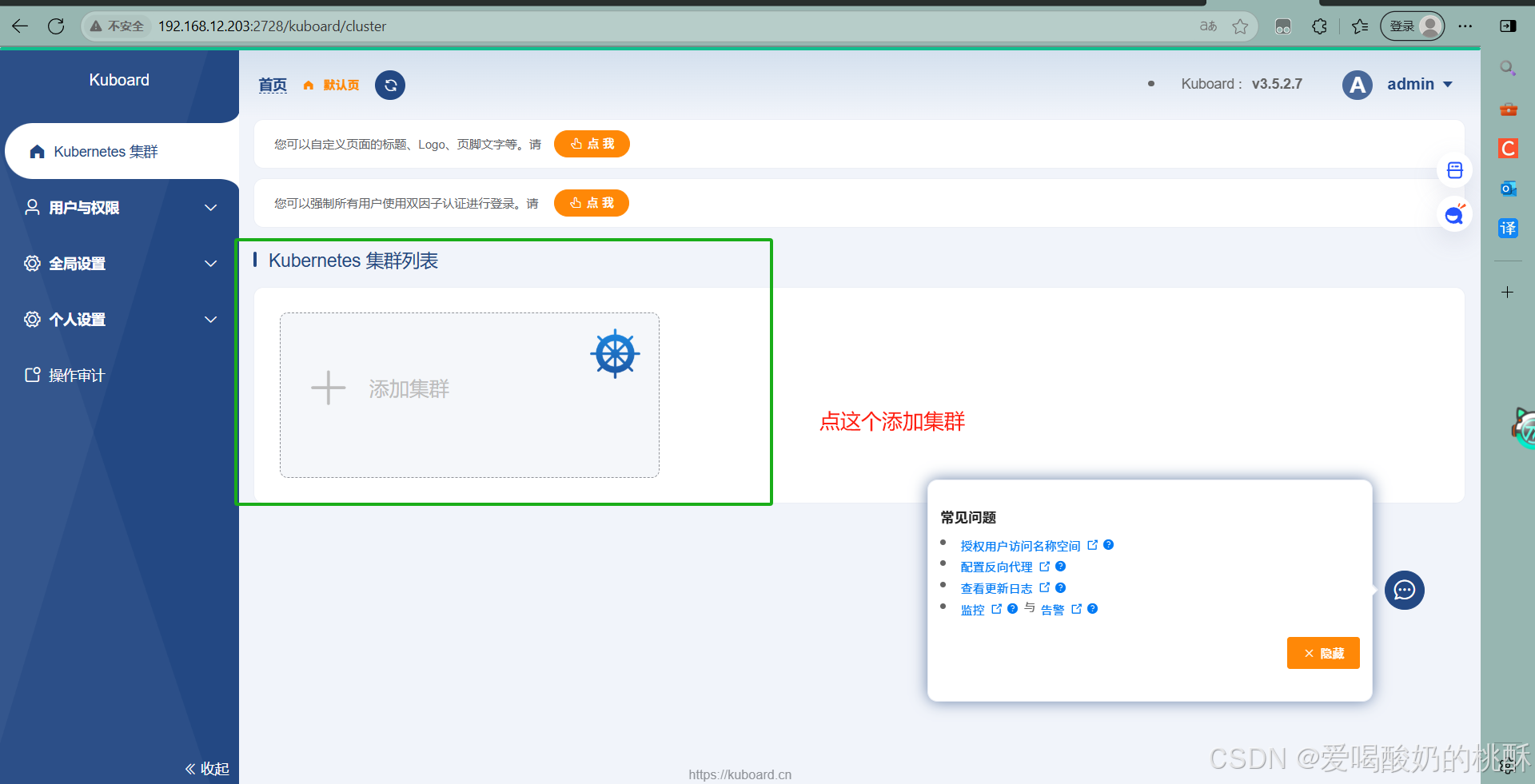Viewport: 1535px width, 784px height.
Task: Click the floating blue notes icon at right
Action: 1455,170
